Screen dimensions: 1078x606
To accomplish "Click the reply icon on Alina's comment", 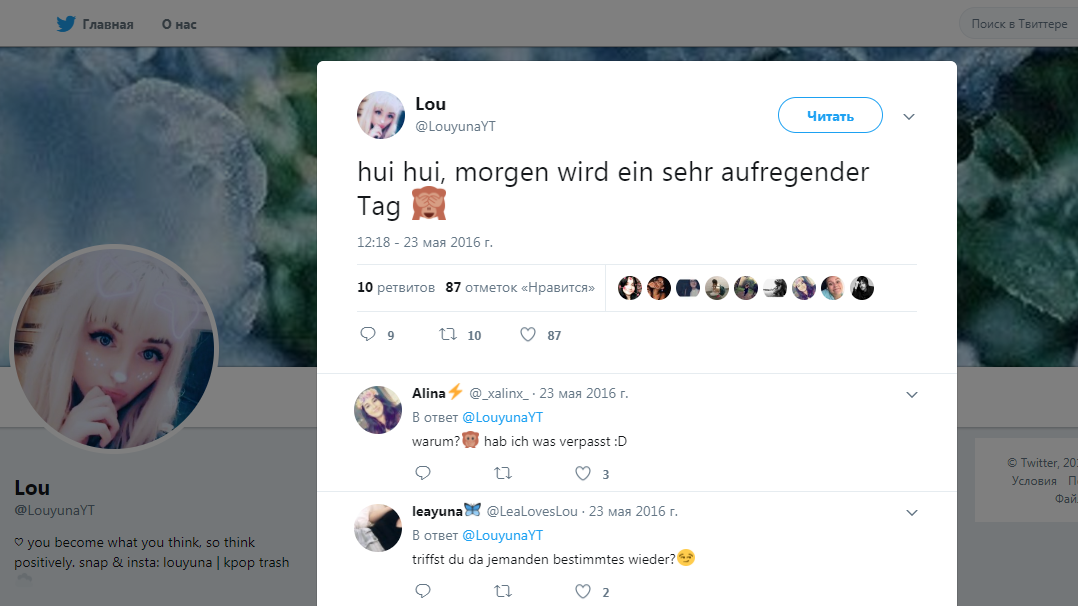I will [x=423, y=473].
